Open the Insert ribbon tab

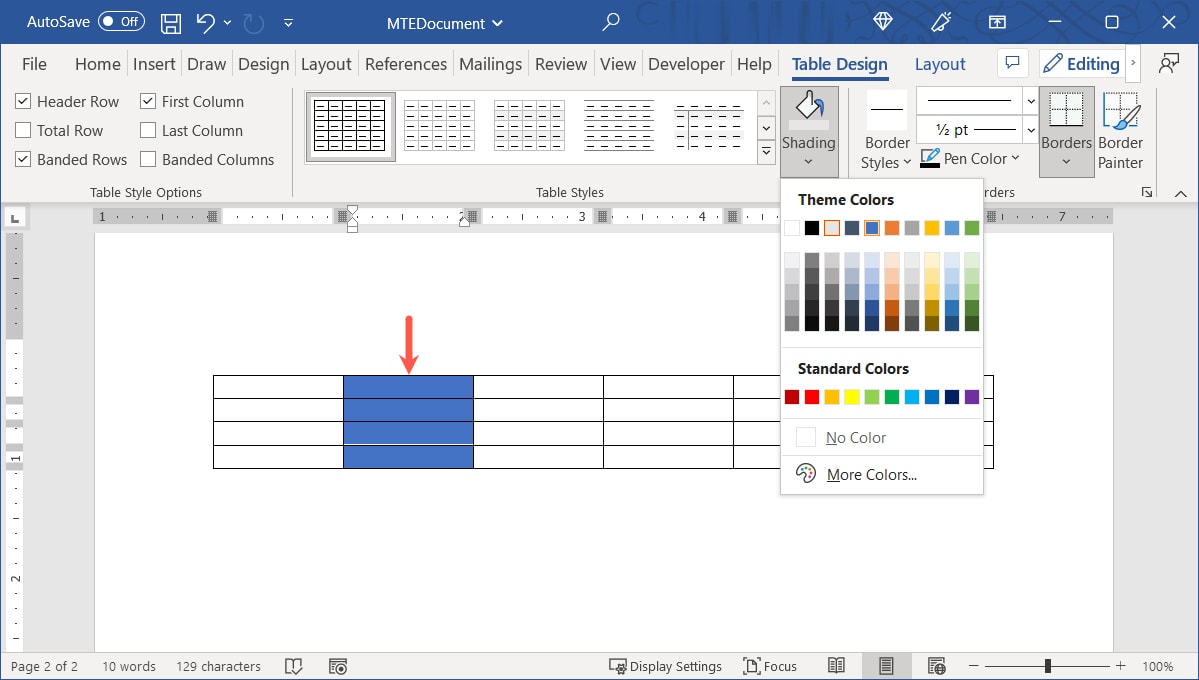coord(154,64)
